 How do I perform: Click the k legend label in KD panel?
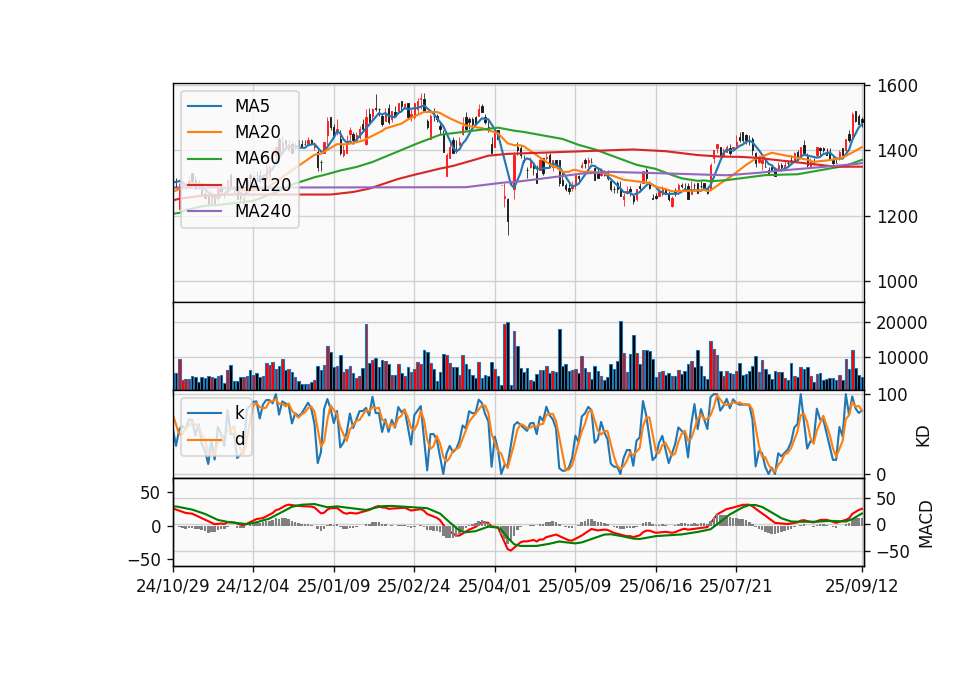tap(239, 413)
